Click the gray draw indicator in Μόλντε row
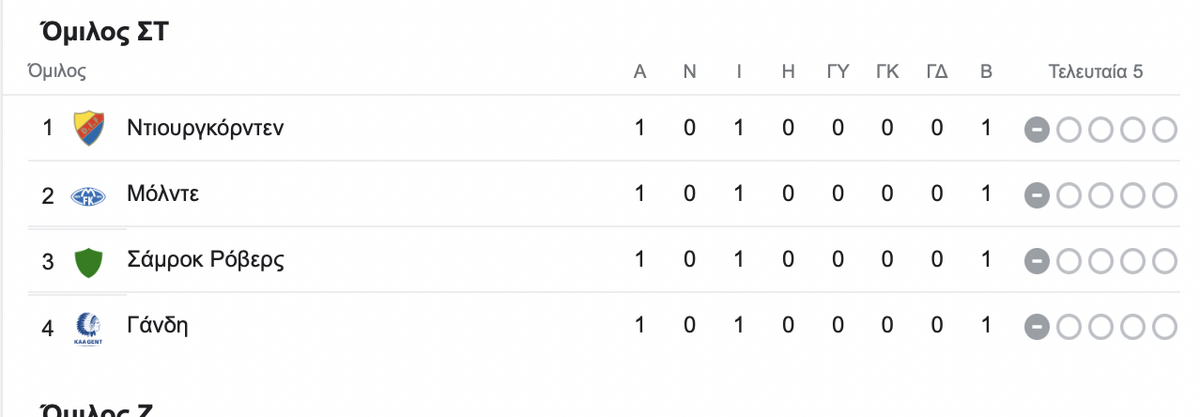The image size is (1200, 417). point(1037,195)
